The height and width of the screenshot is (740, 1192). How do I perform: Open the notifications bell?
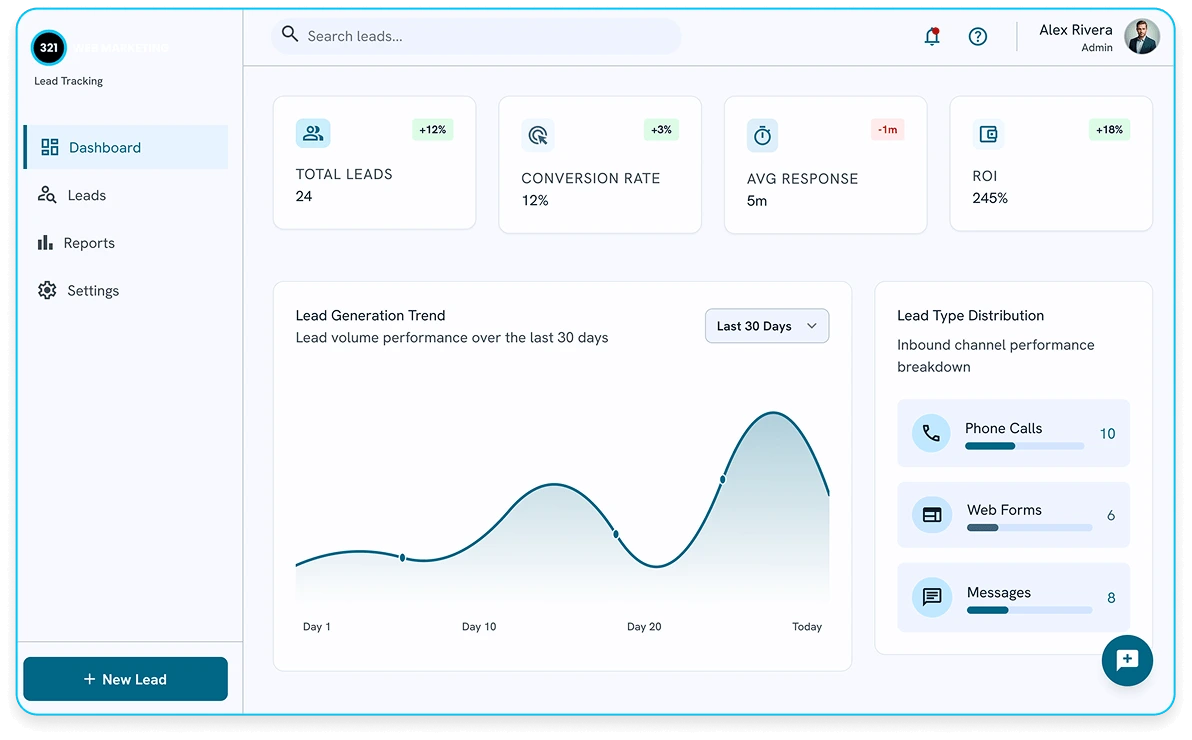pos(932,36)
